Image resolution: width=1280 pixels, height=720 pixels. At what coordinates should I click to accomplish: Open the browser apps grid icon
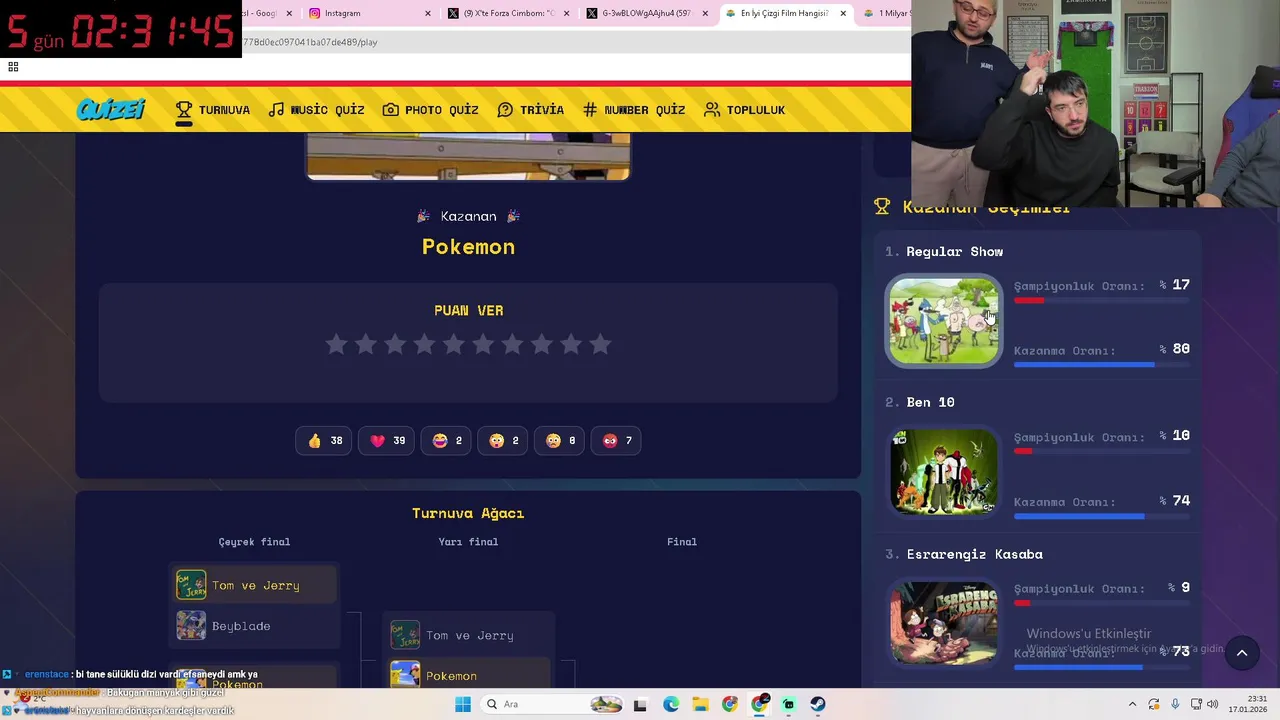click(13, 67)
